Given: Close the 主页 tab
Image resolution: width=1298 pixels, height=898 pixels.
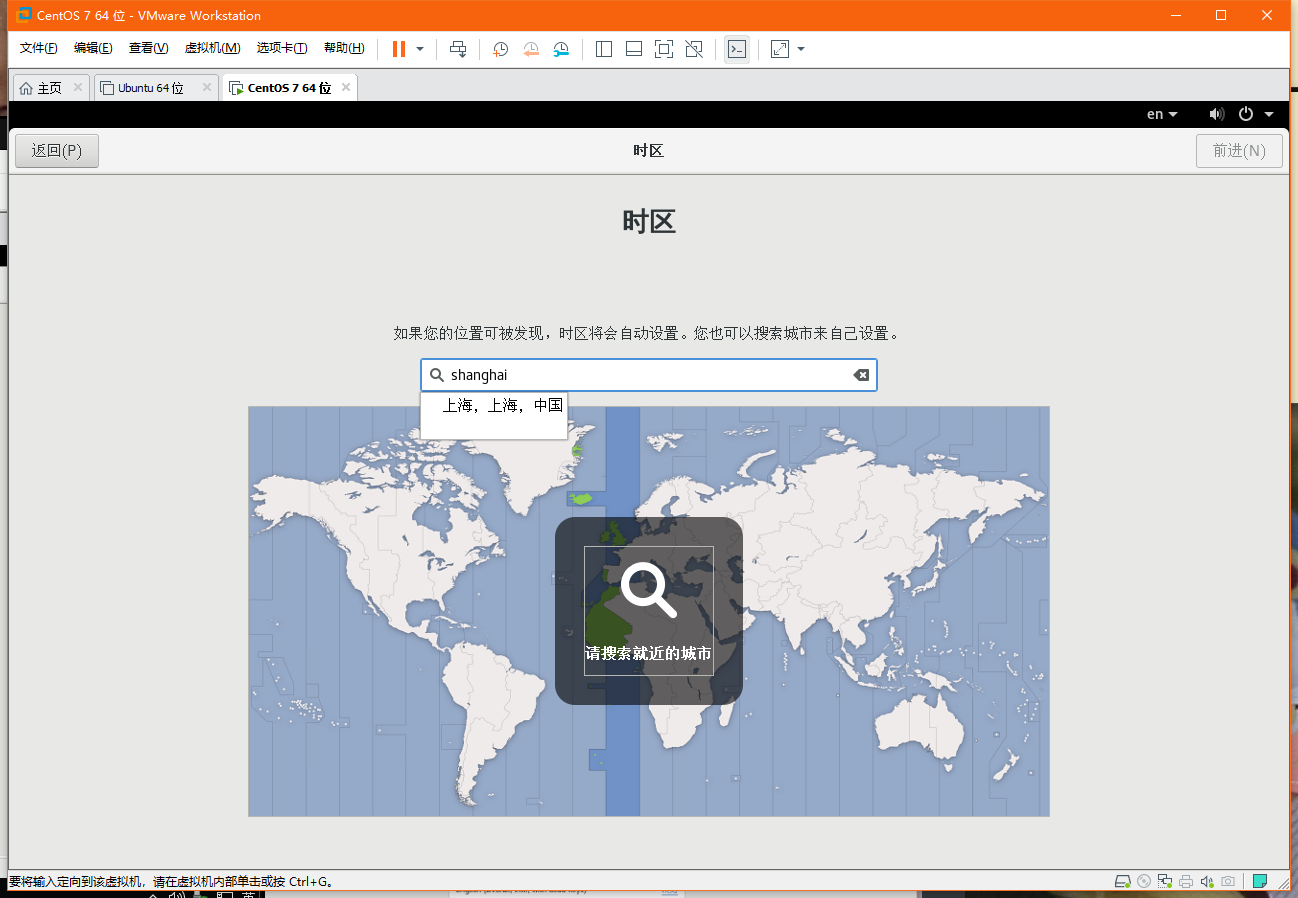Looking at the screenshot, I should 78,87.
